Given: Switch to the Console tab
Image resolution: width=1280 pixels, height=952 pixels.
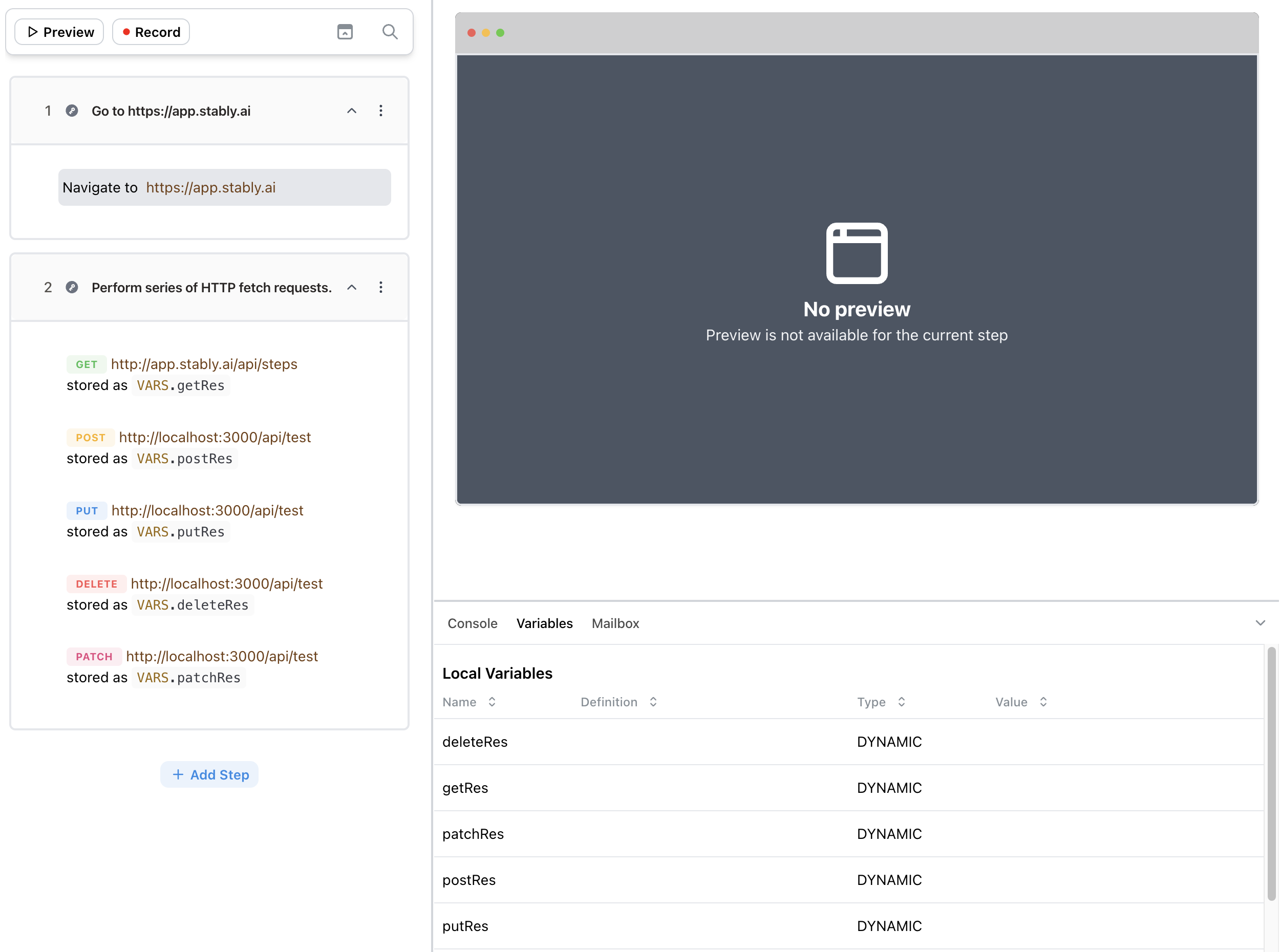Looking at the screenshot, I should pyautogui.click(x=472, y=623).
